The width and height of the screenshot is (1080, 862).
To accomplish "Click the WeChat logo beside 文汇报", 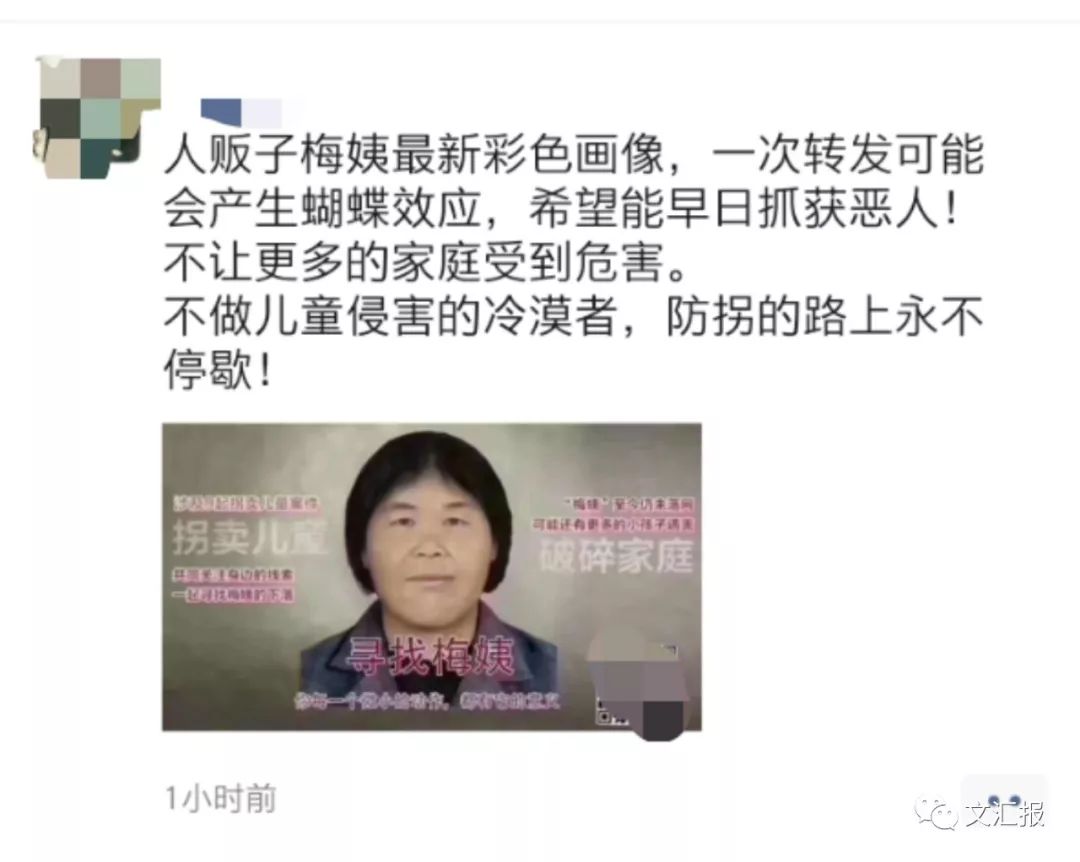I will click(x=935, y=815).
